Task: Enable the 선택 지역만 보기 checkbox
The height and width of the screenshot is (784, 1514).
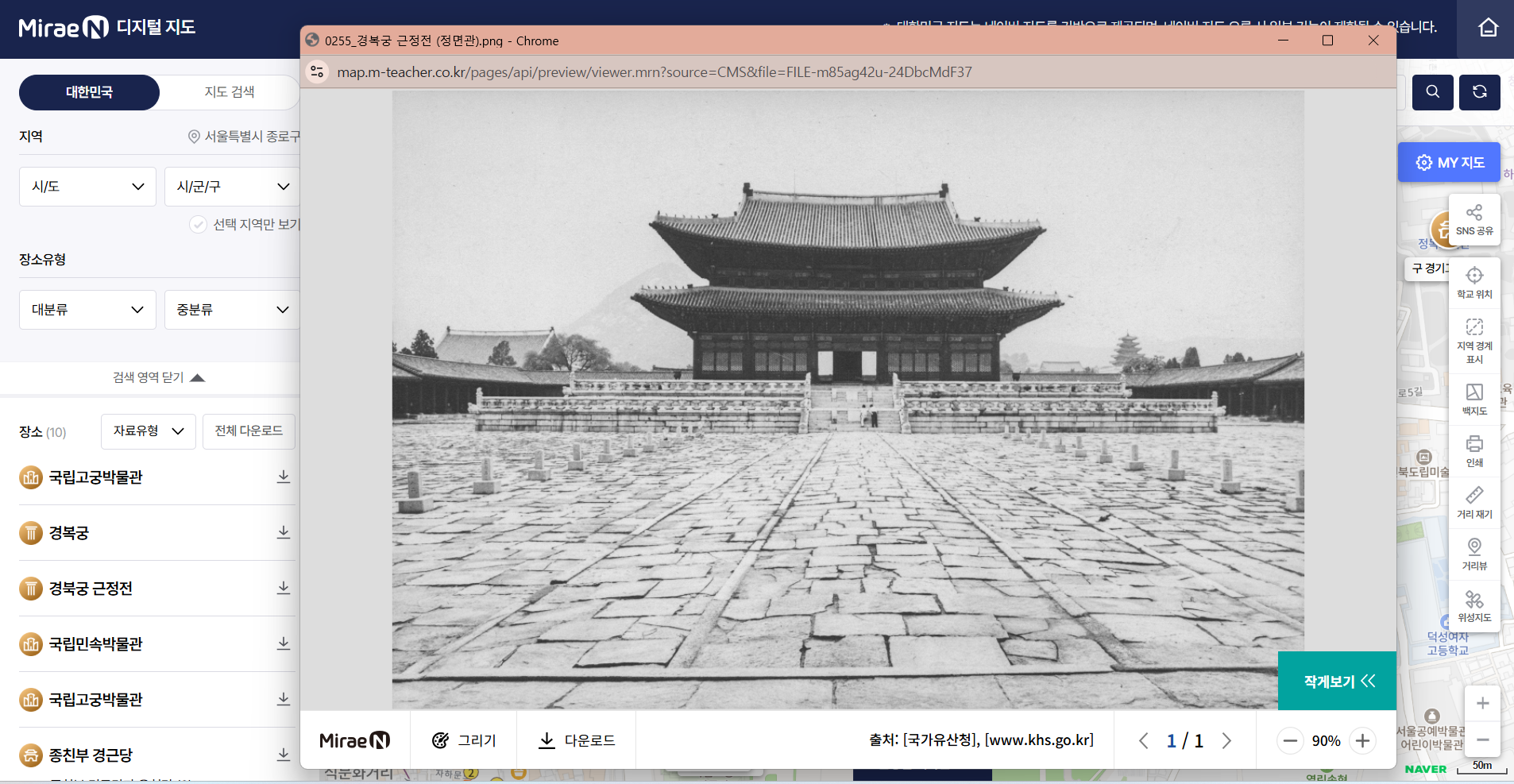Action: 197,224
